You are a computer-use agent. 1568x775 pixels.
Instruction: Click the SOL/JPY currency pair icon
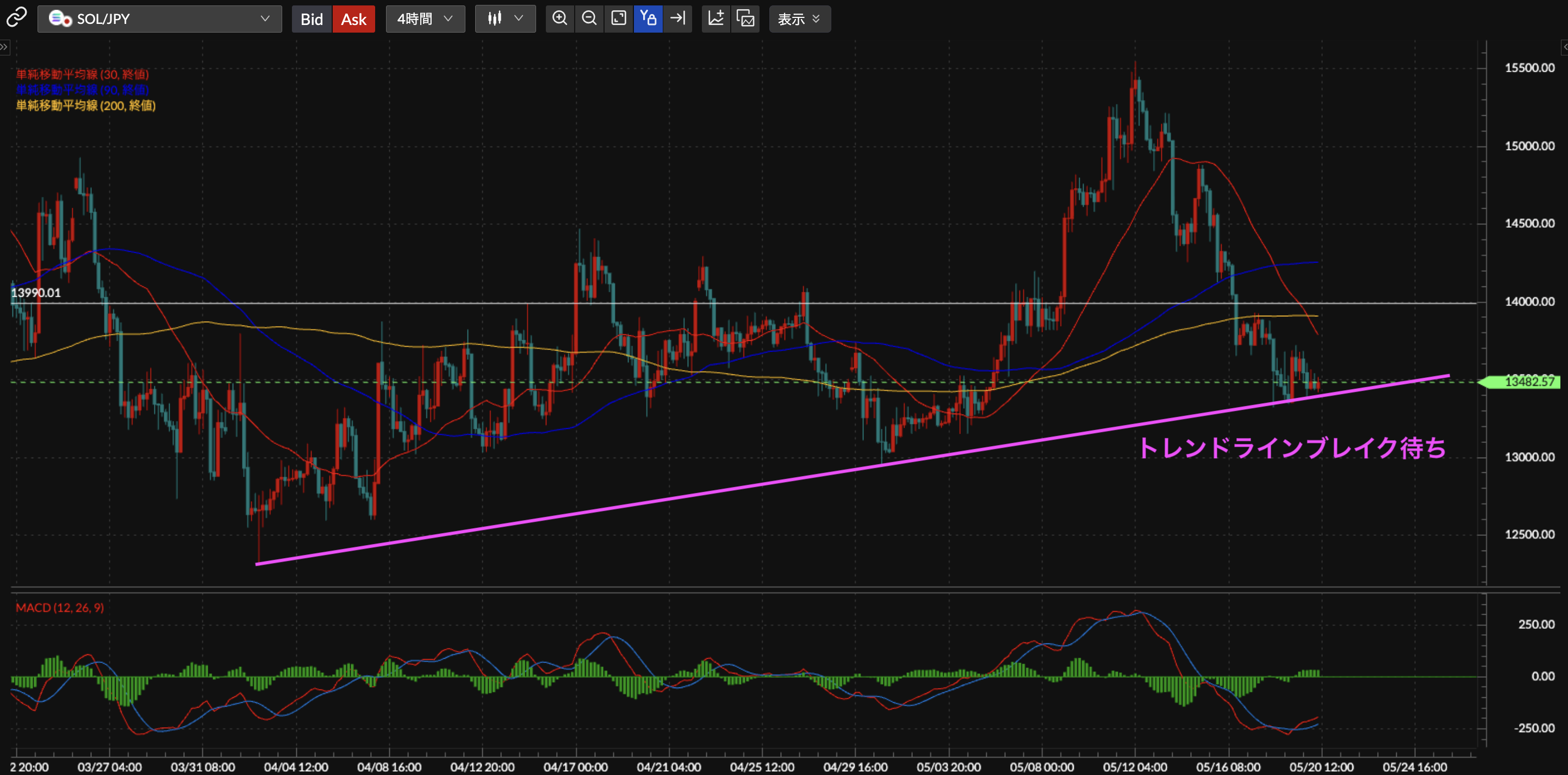click(60, 19)
